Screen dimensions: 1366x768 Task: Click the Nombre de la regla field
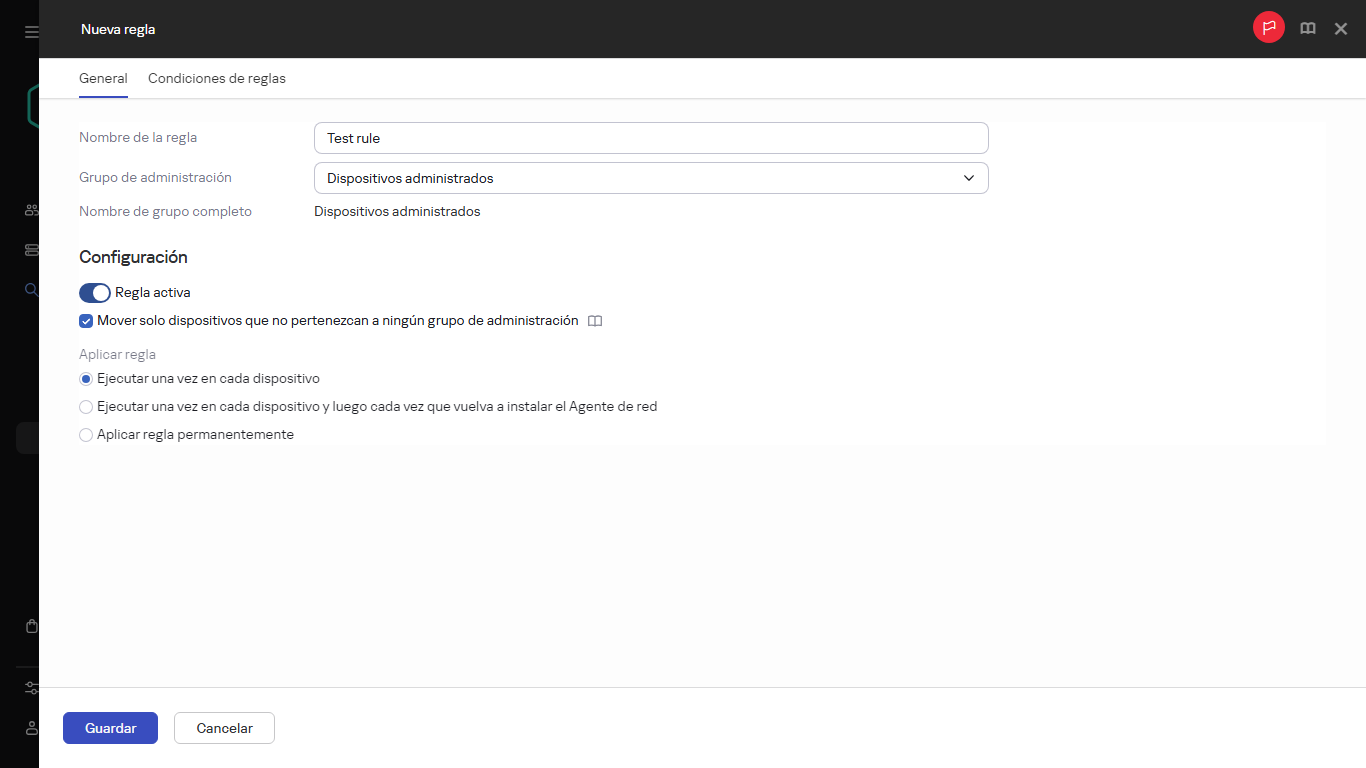point(651,138)
